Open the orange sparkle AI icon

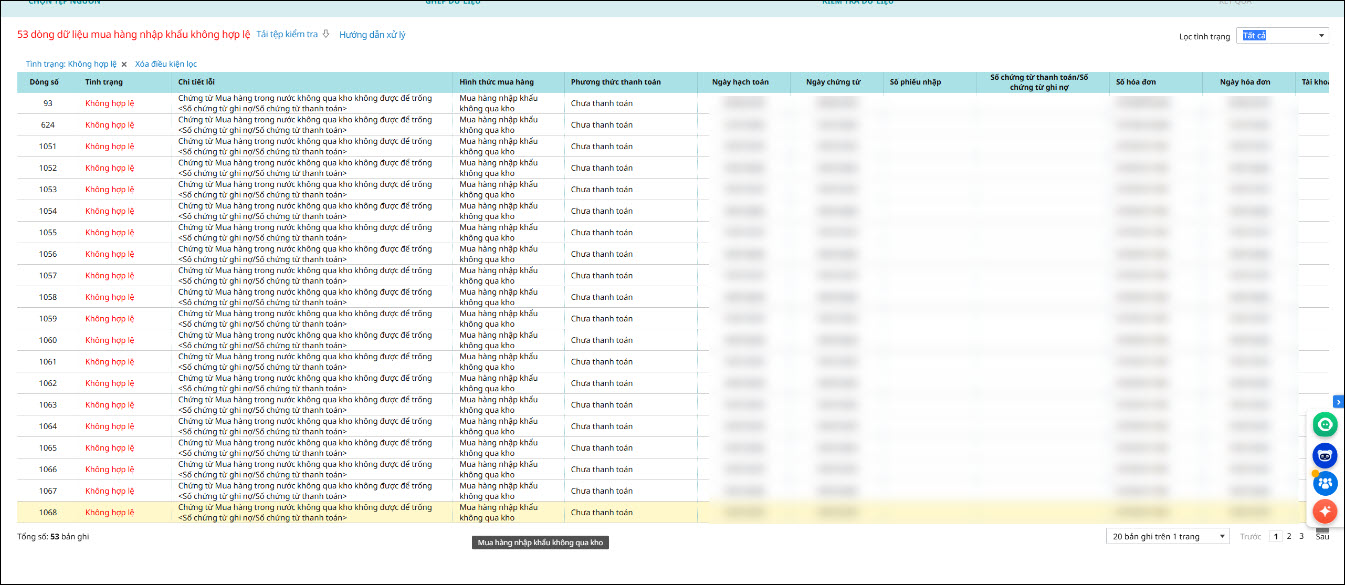coord(1325,511)
